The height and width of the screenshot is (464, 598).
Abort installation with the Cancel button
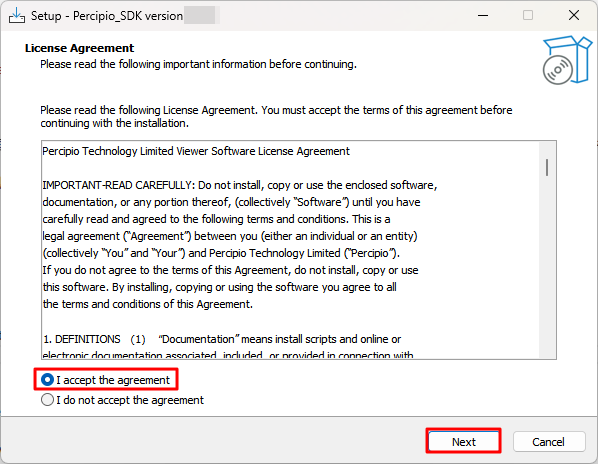point(549,442)
